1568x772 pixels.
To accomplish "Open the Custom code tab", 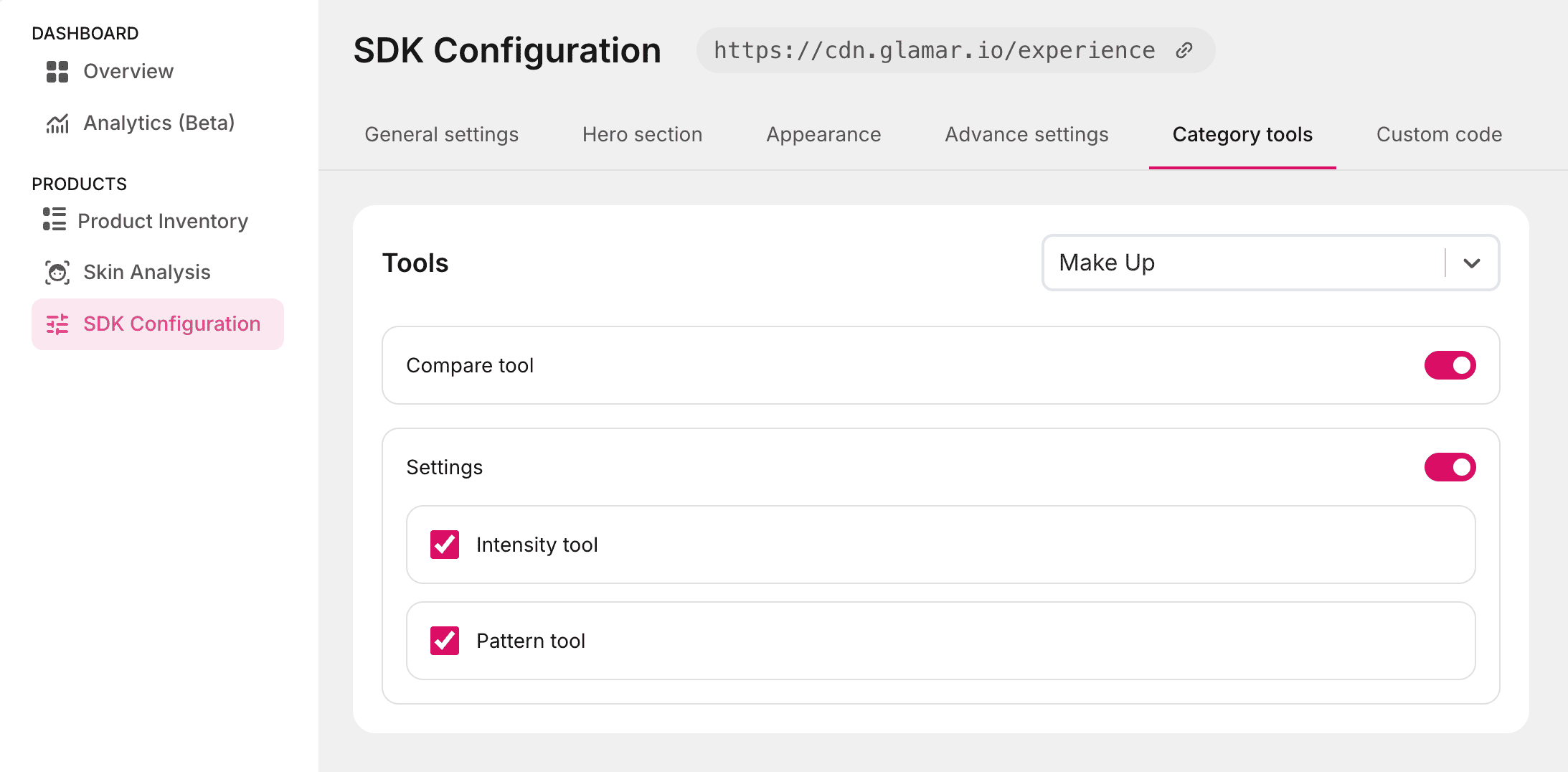I will click(x=1439, y=135).
